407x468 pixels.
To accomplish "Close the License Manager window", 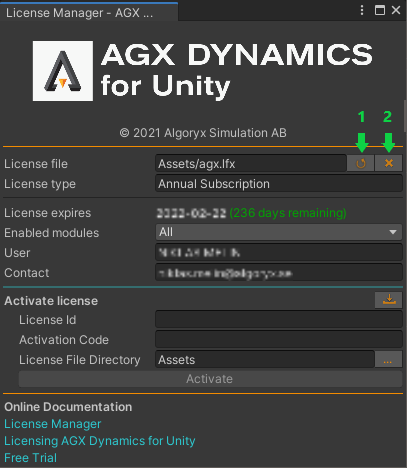I will tap(396, 10).
